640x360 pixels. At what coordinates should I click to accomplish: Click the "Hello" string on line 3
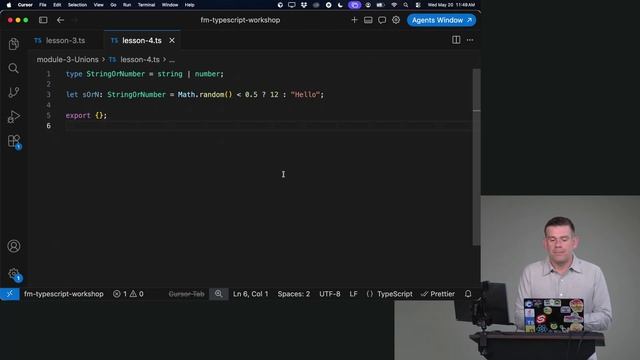pos(305,95)
